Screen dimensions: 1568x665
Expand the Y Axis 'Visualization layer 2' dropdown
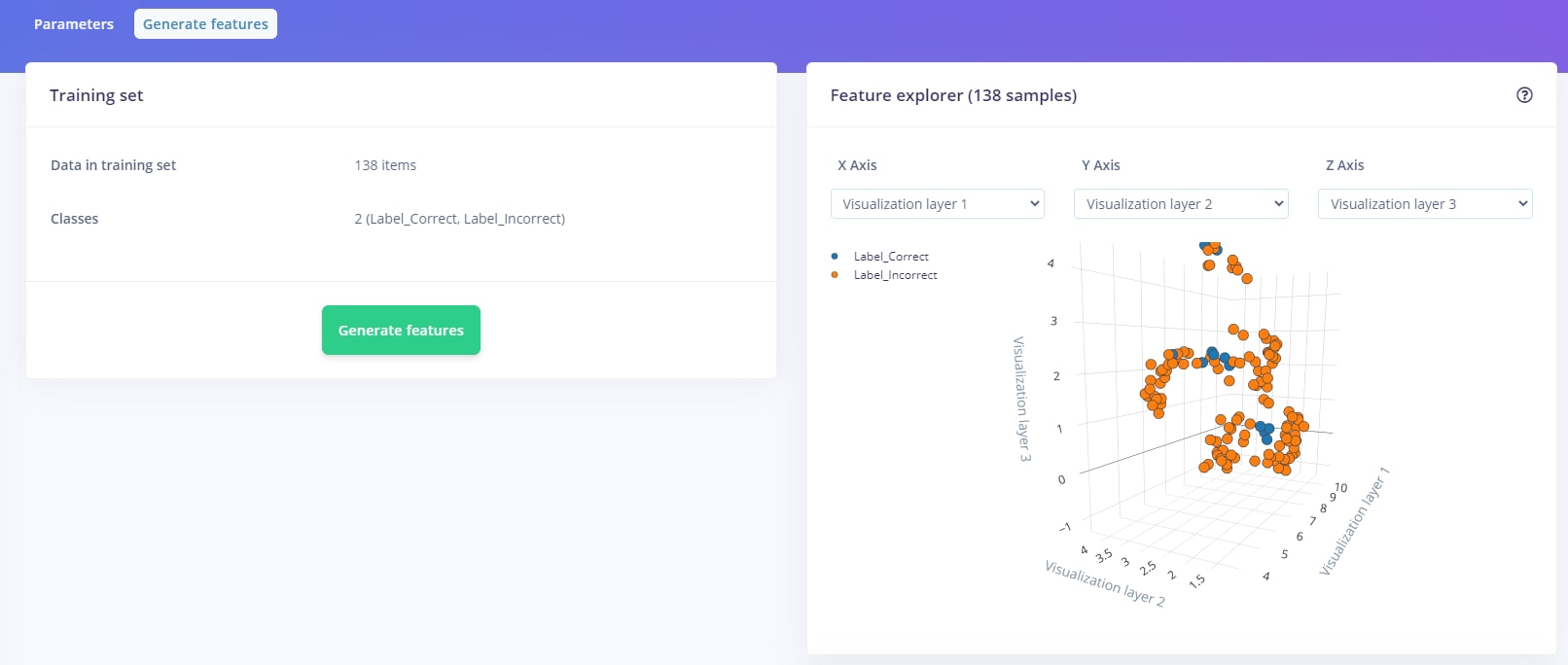[1181, 204]
